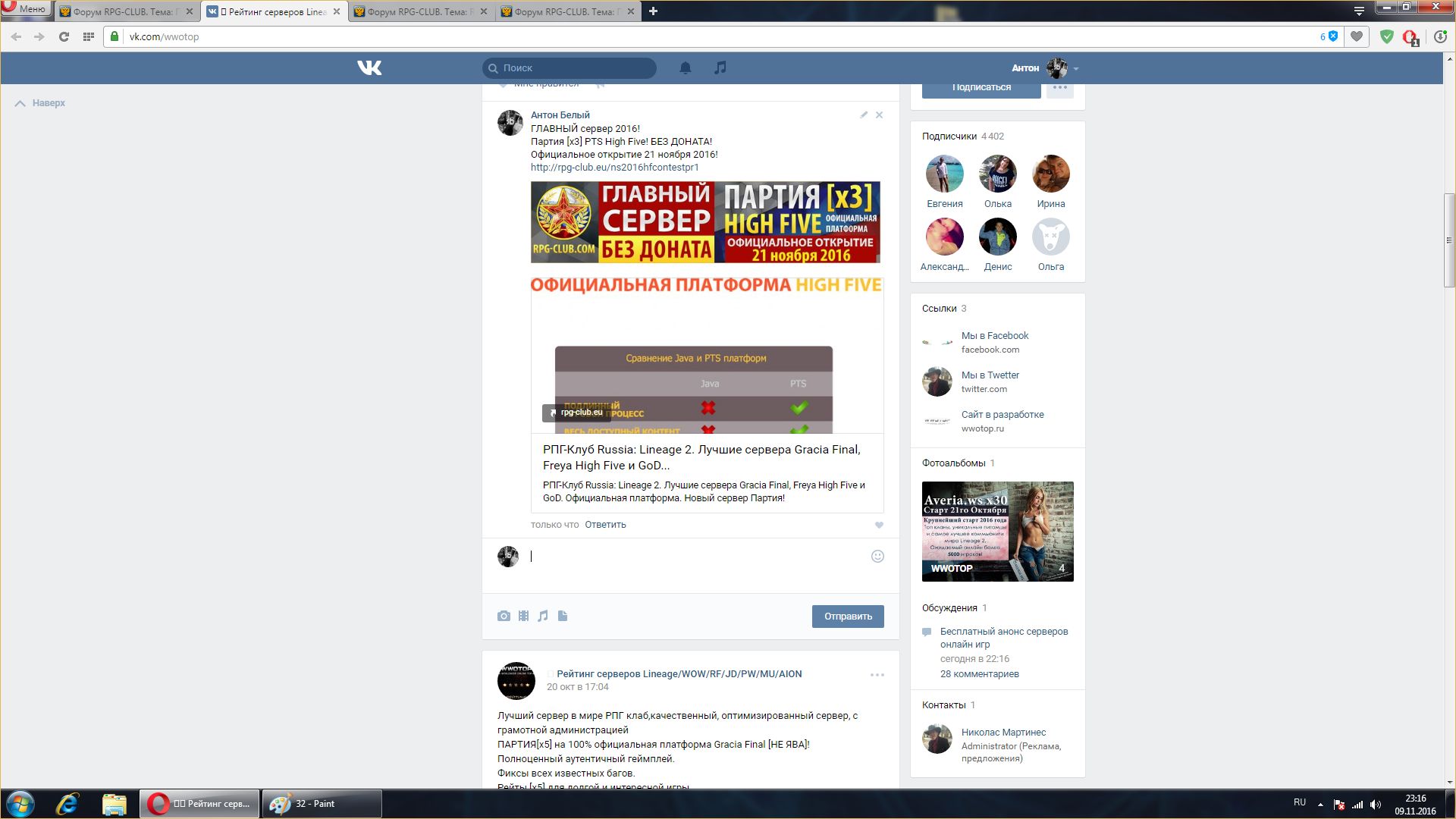Edit the comment with pencil icon
The width and height of the screenshot is (1456, 819).
(x=864, y=115)
